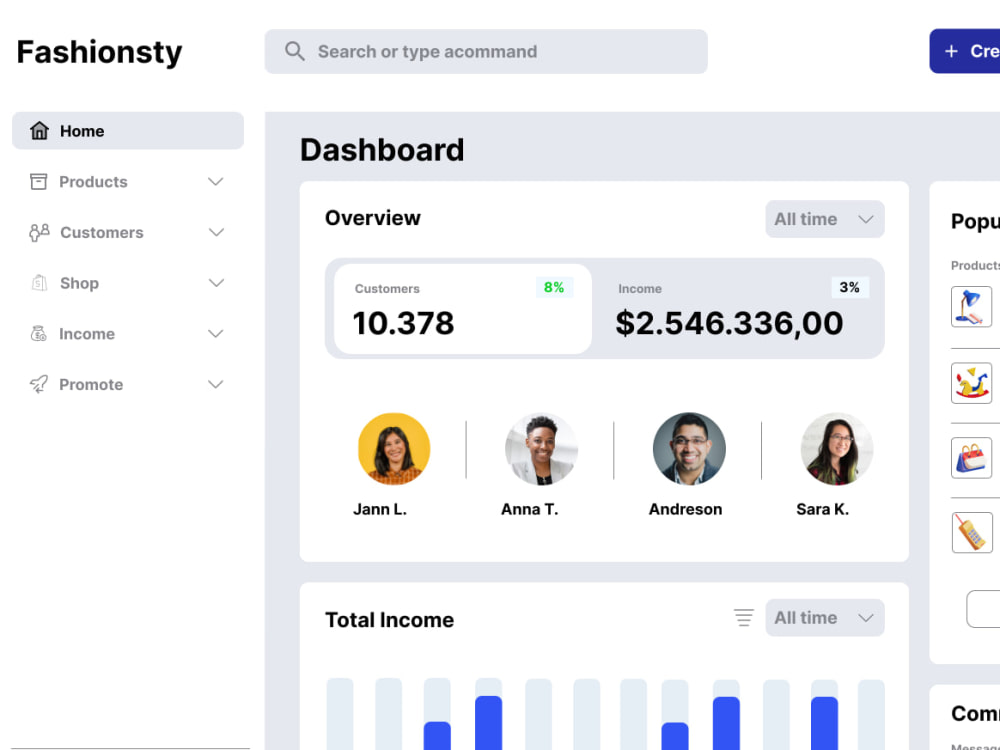Click the Promote rocket icon
This screenshot has width=1000, height=750.
pyautogui.click(x=38, y=384)
